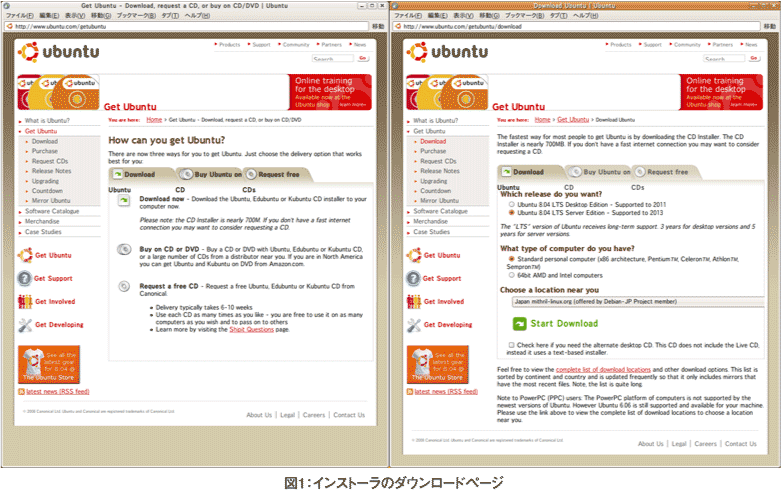Open Mirror Ubuntu sidebar link in left window
Image resolution: width=781 pixels, height=495 pixels.
(51, 201)
